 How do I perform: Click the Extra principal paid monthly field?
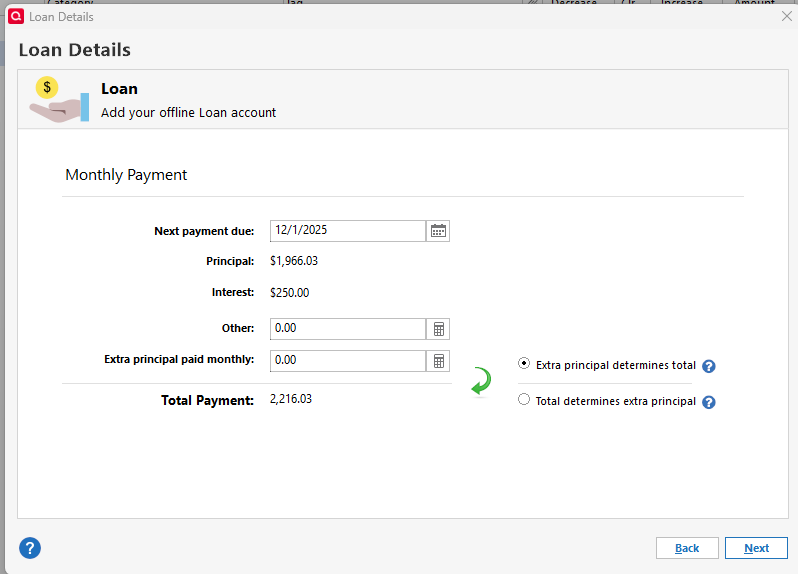coord(348,361)
